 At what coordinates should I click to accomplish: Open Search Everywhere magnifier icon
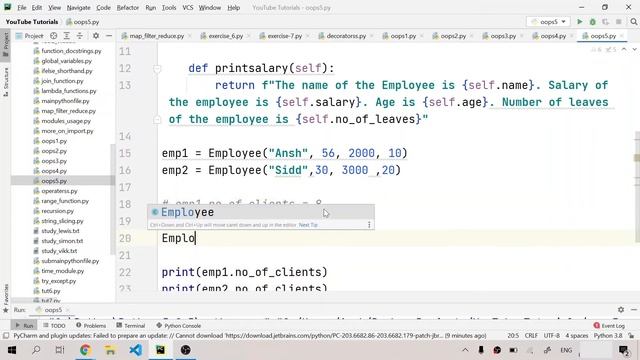[633, 22]
